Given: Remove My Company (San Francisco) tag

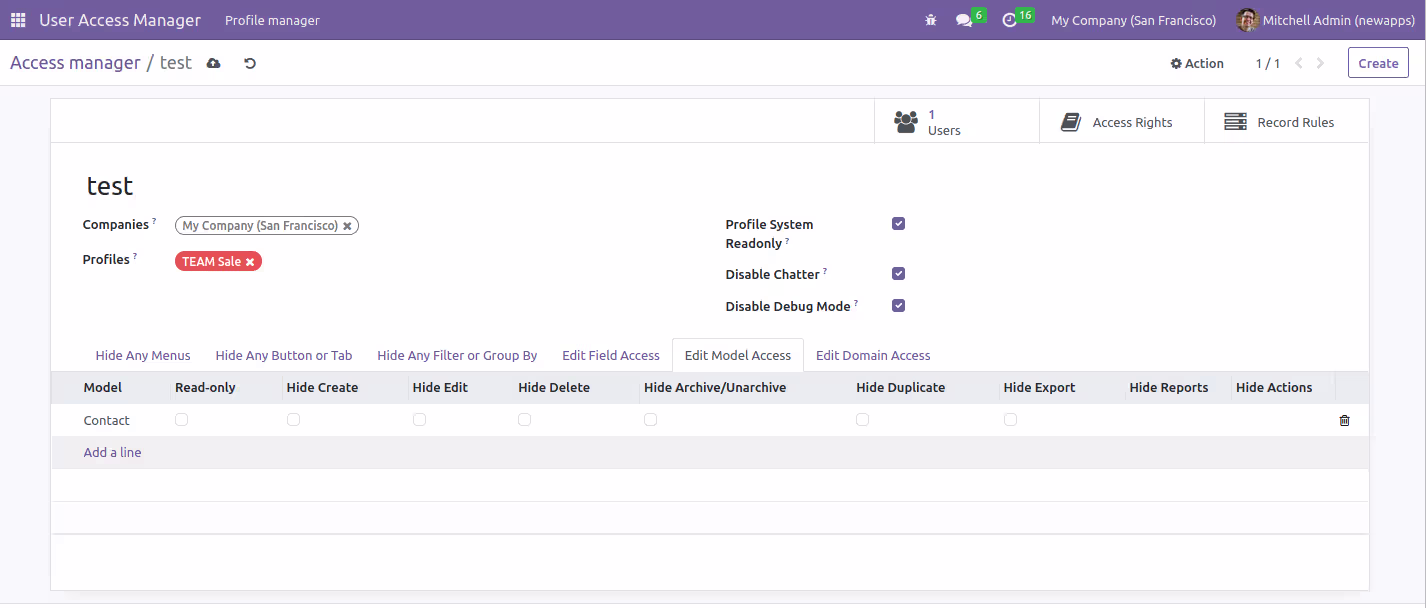Looking at the screenshot, I should point(347,226).
